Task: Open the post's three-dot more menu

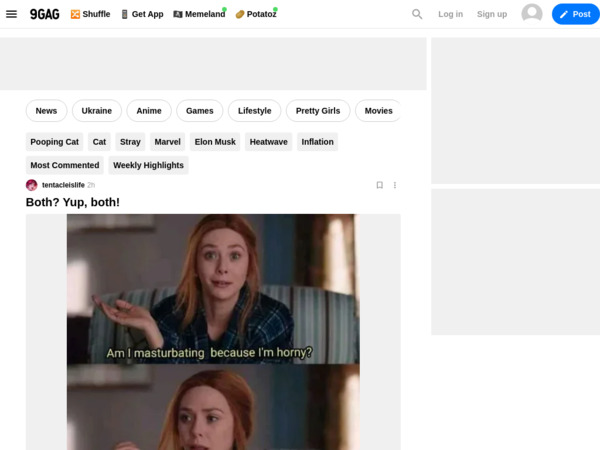Action: tap(395, 185)
